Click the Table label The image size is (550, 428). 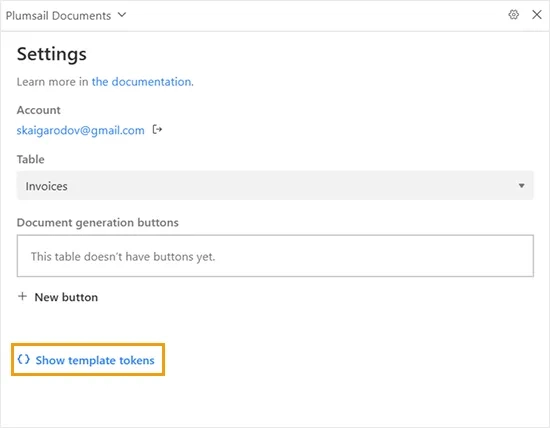pos(31,159)
